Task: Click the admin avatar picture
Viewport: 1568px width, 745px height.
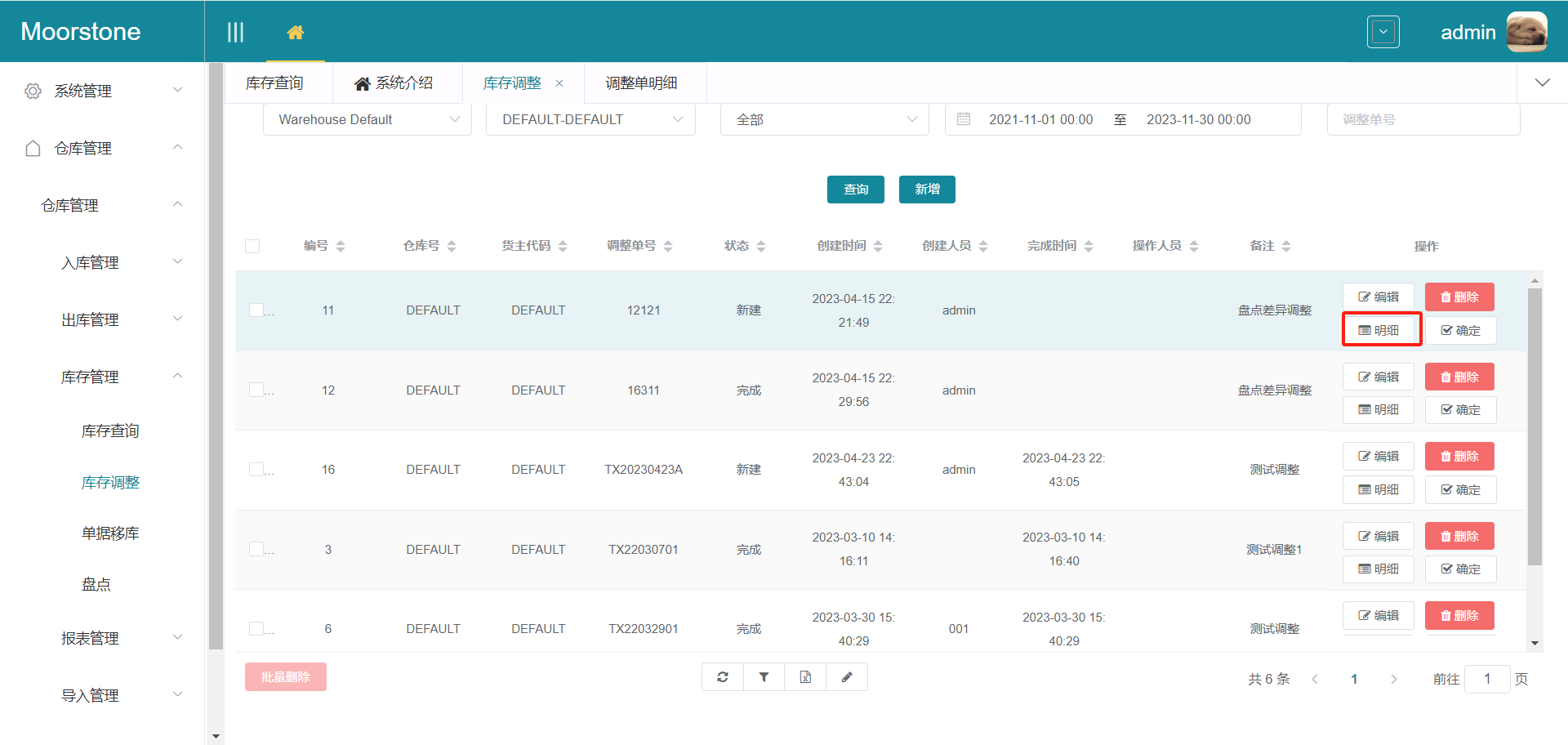Action: [1526, 33]
